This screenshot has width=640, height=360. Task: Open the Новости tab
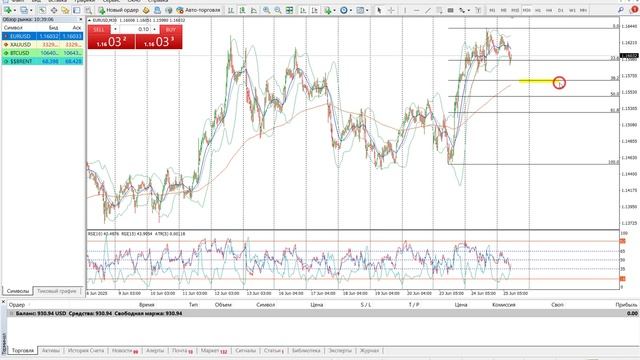[x=124, y=351]
